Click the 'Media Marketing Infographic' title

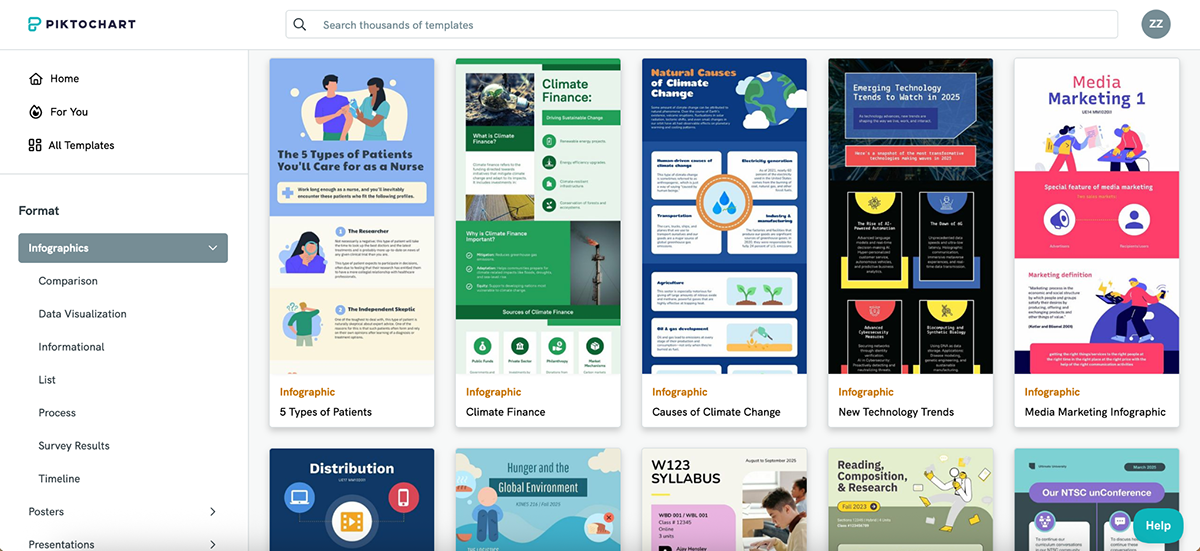1095,412
